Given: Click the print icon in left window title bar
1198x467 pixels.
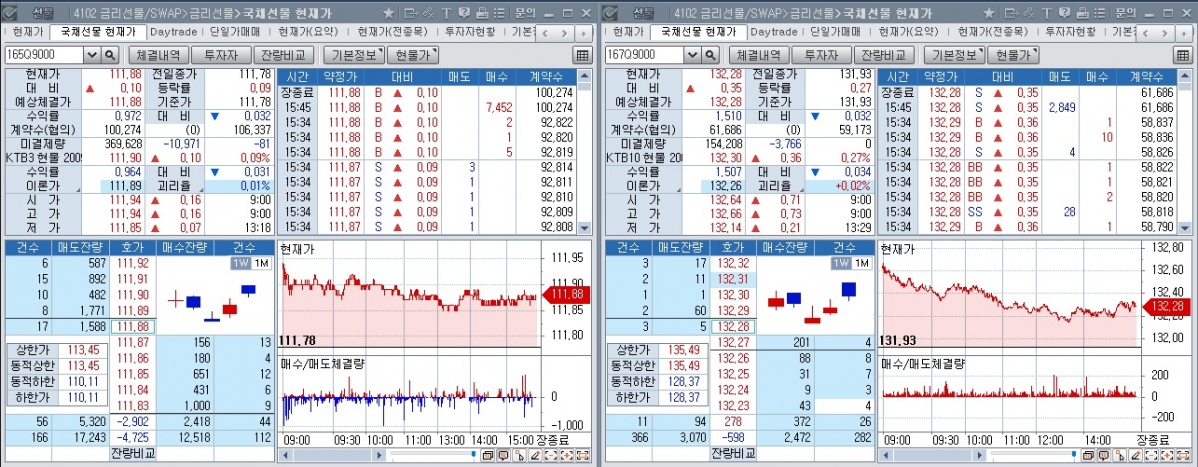Looking at the screenshot, I should 481,13.
